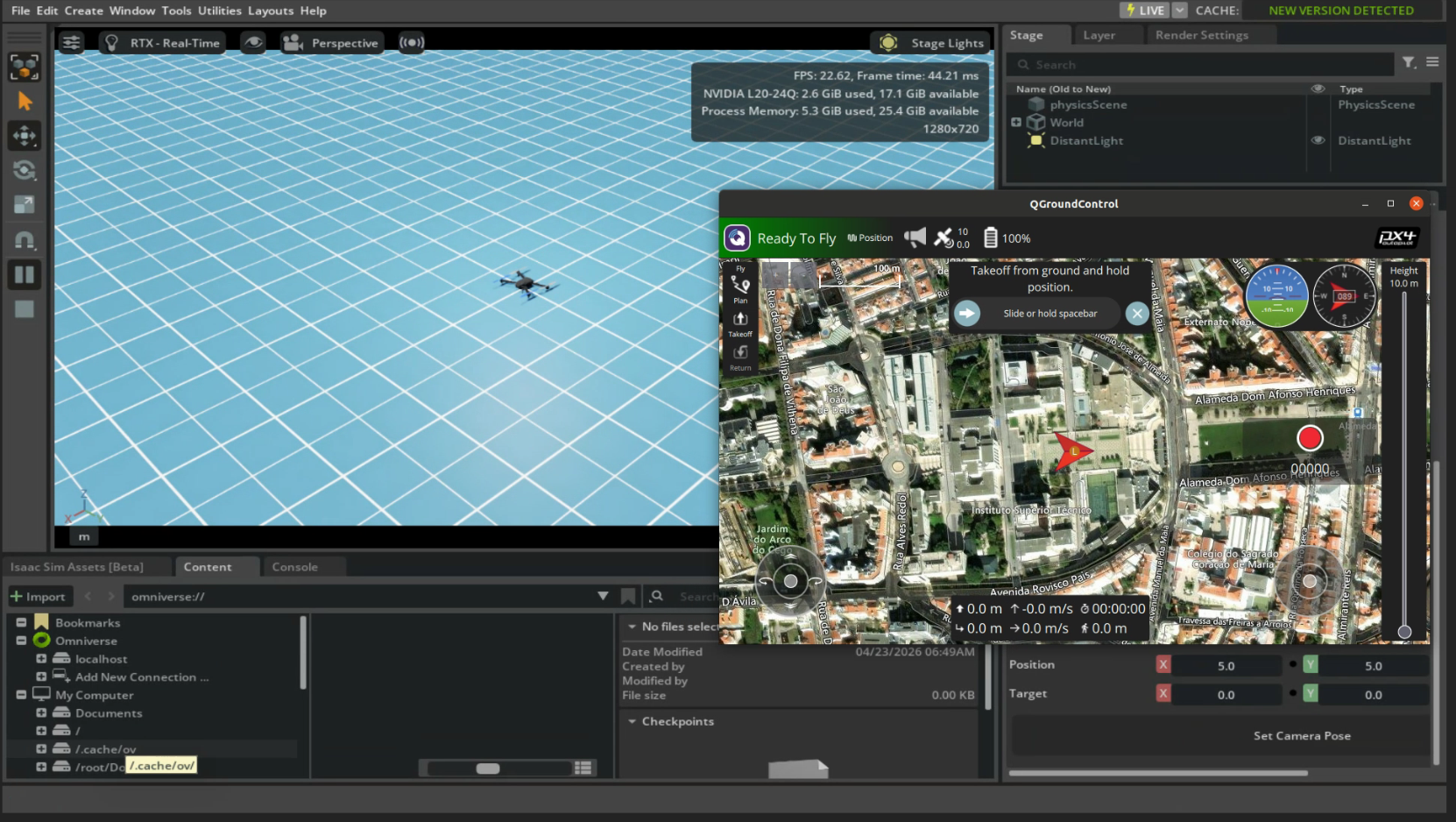Click the NEW VERSION DETECTED notice
This screenshot has height=822, width=1456.
pos(1341,11)
